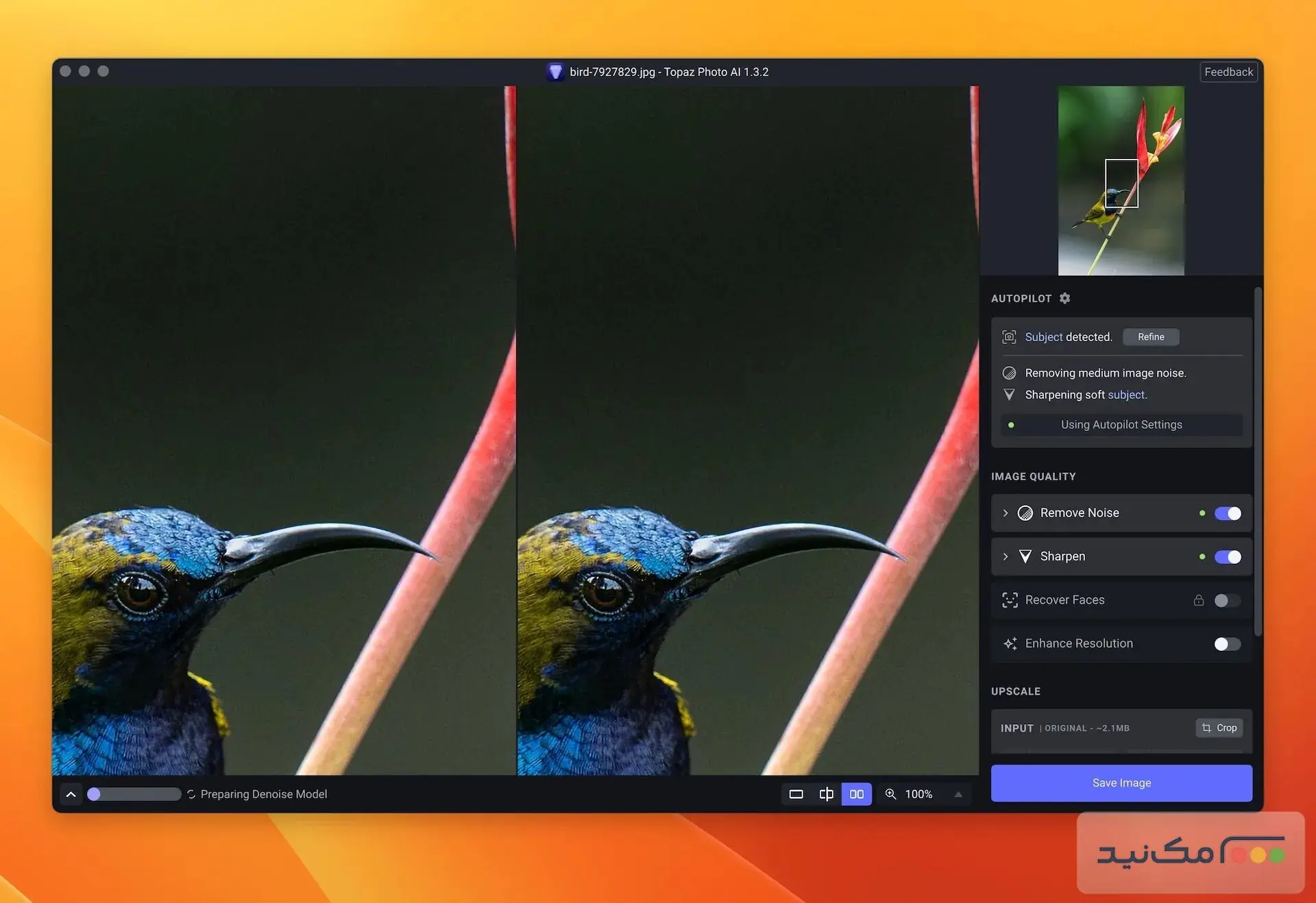The height and width of the screenshot is (903, 1316).
Task: Click the noise removal icon beside Removing medium image noise
Action: point(1009,373)
